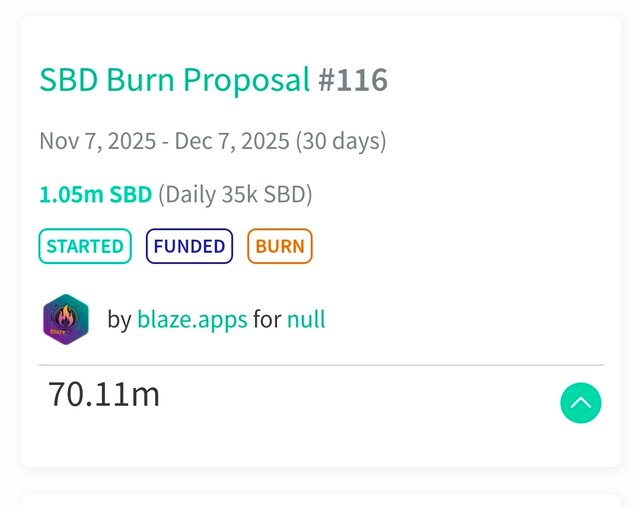This screenshot has height=506, width=640.
Task: Click the orange BURN badge
Action: coord(280,246)
